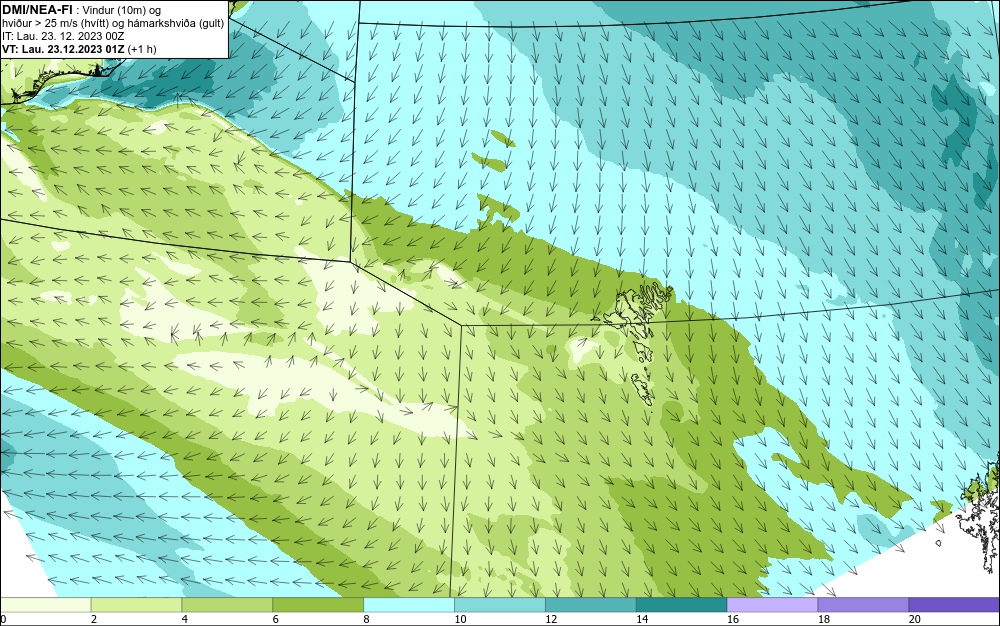Click the legend scale label '14'
Image resolution: width=1000 pixels, height=626 pixels.
(642, 619)
